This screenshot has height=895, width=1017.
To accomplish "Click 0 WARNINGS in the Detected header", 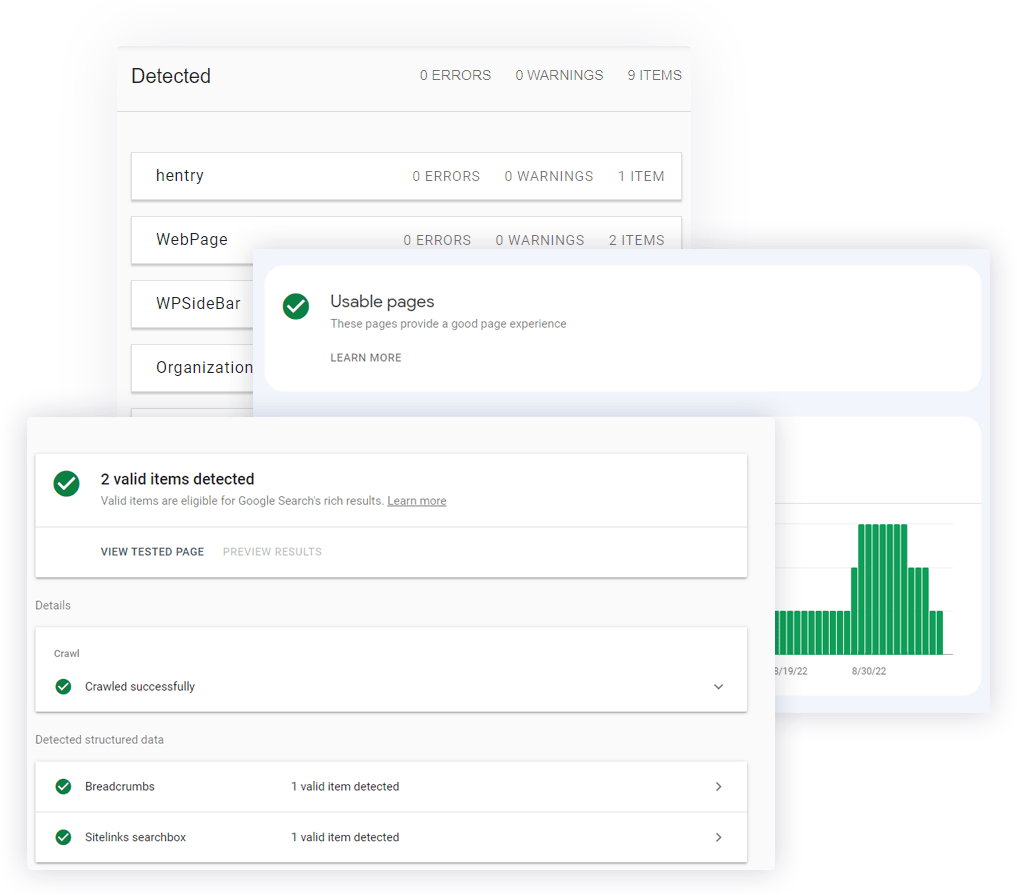I will (x=559, y=75).
